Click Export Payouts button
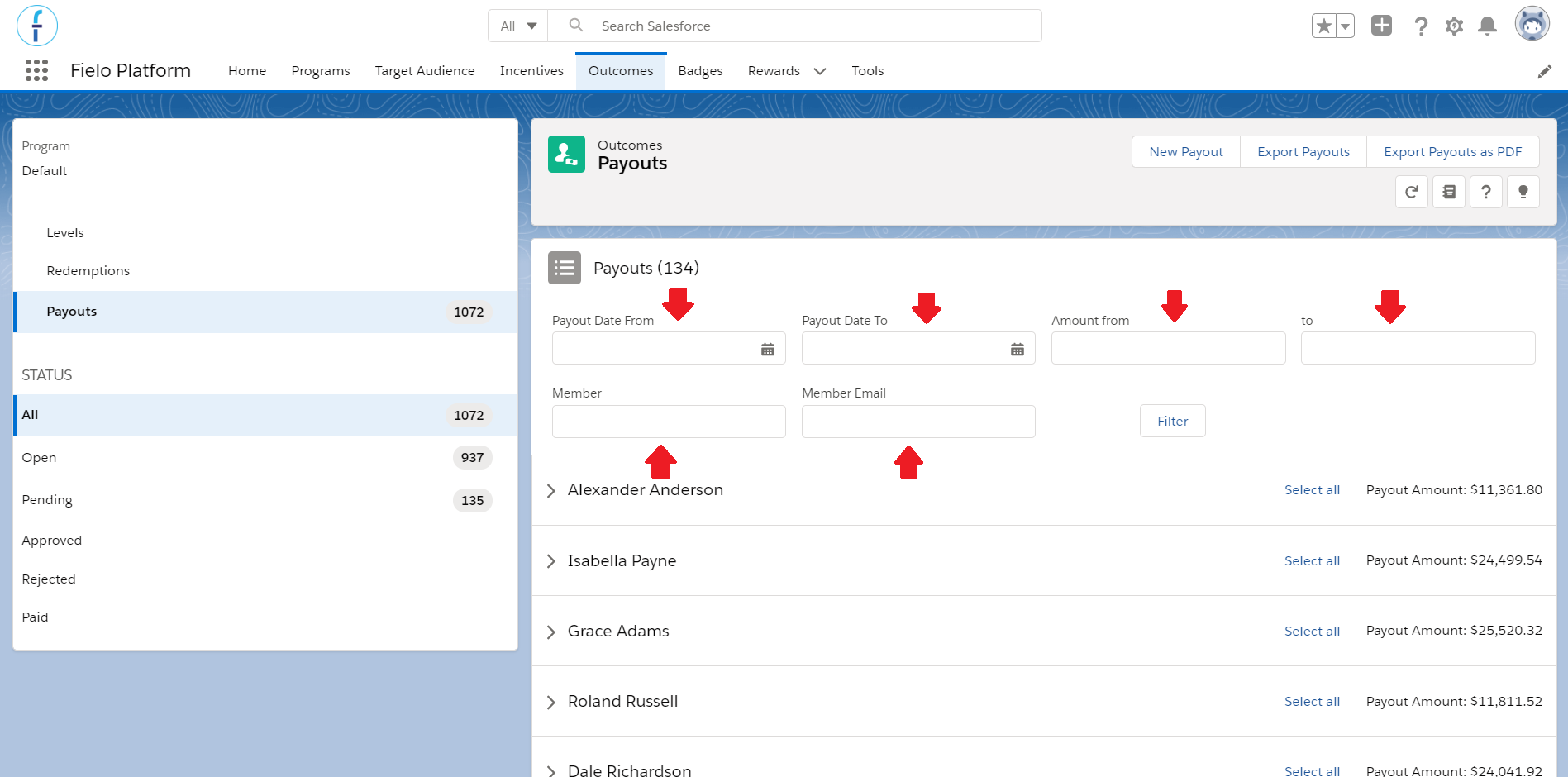The image size is (1568, 777). click(1303, 152)
